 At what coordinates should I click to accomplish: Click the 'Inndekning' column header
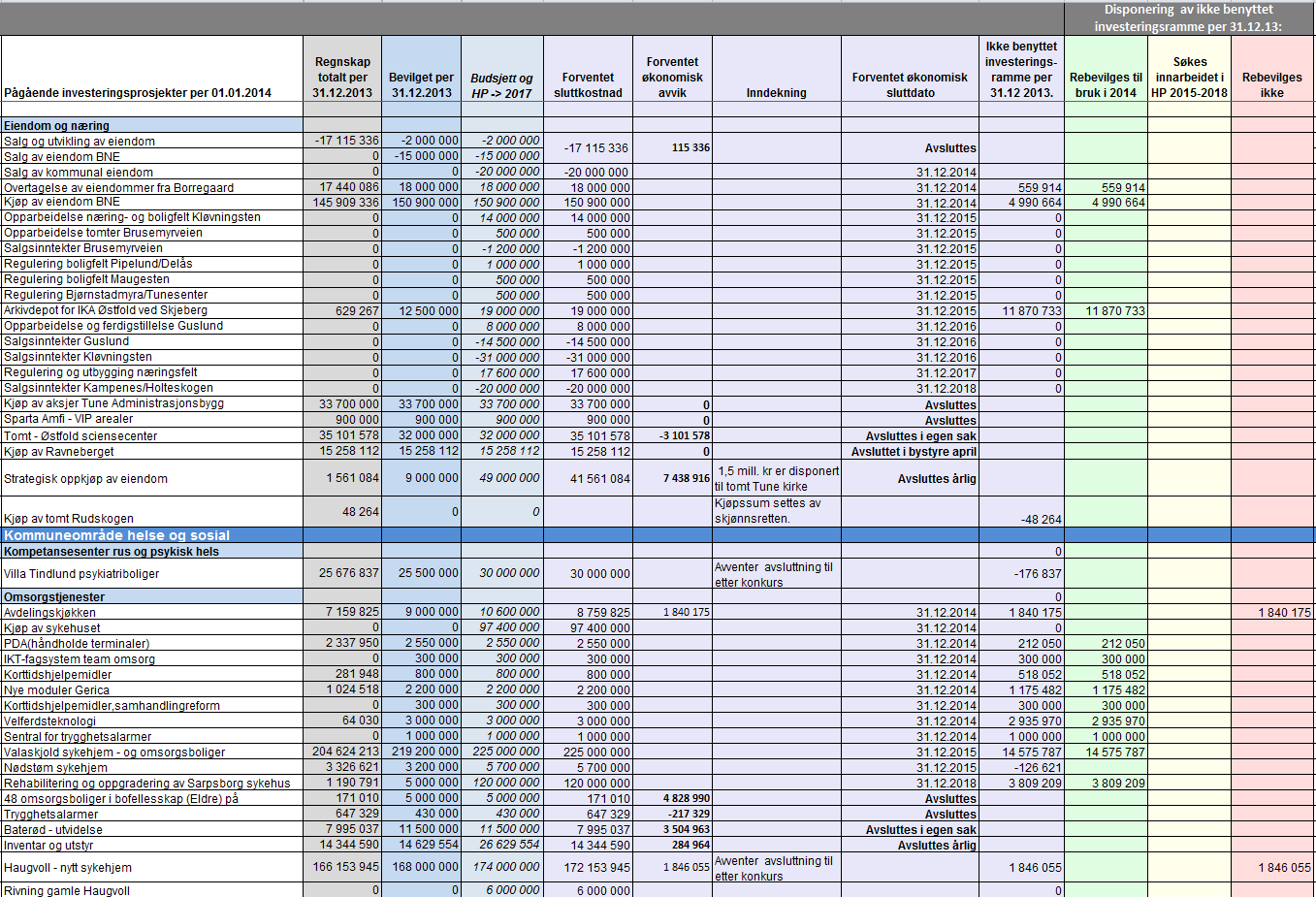(776, 93)
